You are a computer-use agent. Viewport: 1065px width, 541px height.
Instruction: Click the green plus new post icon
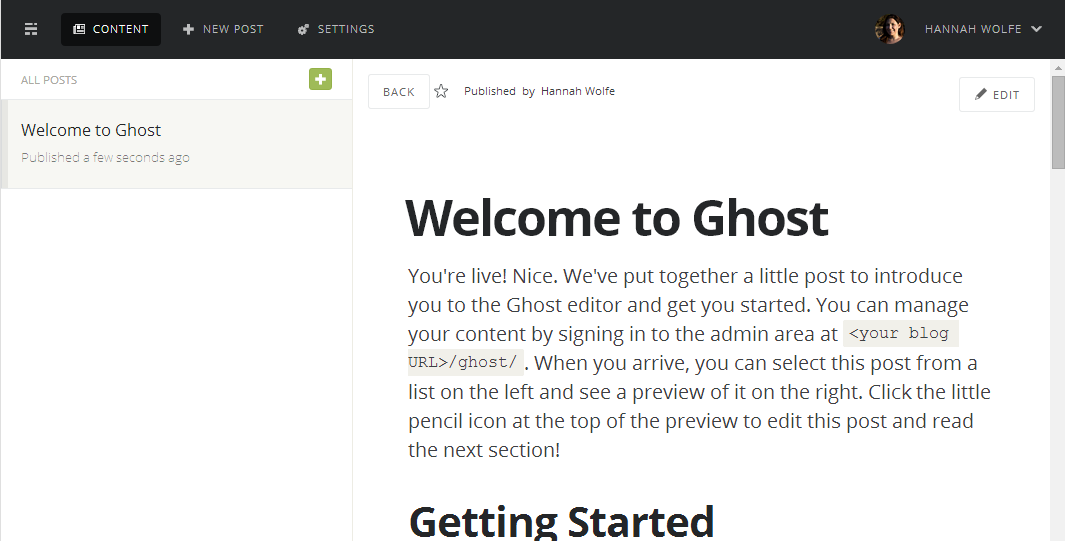point(321,79)
